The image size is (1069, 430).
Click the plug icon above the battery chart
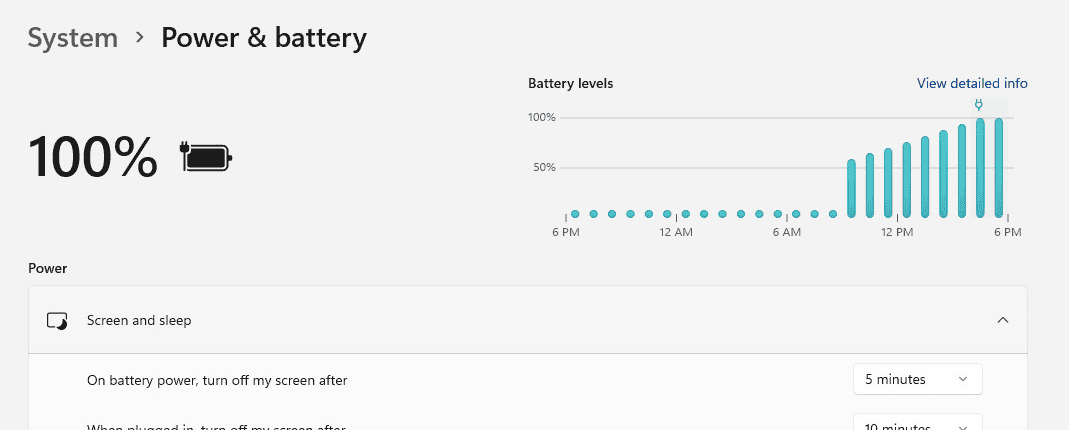(979, 105)
